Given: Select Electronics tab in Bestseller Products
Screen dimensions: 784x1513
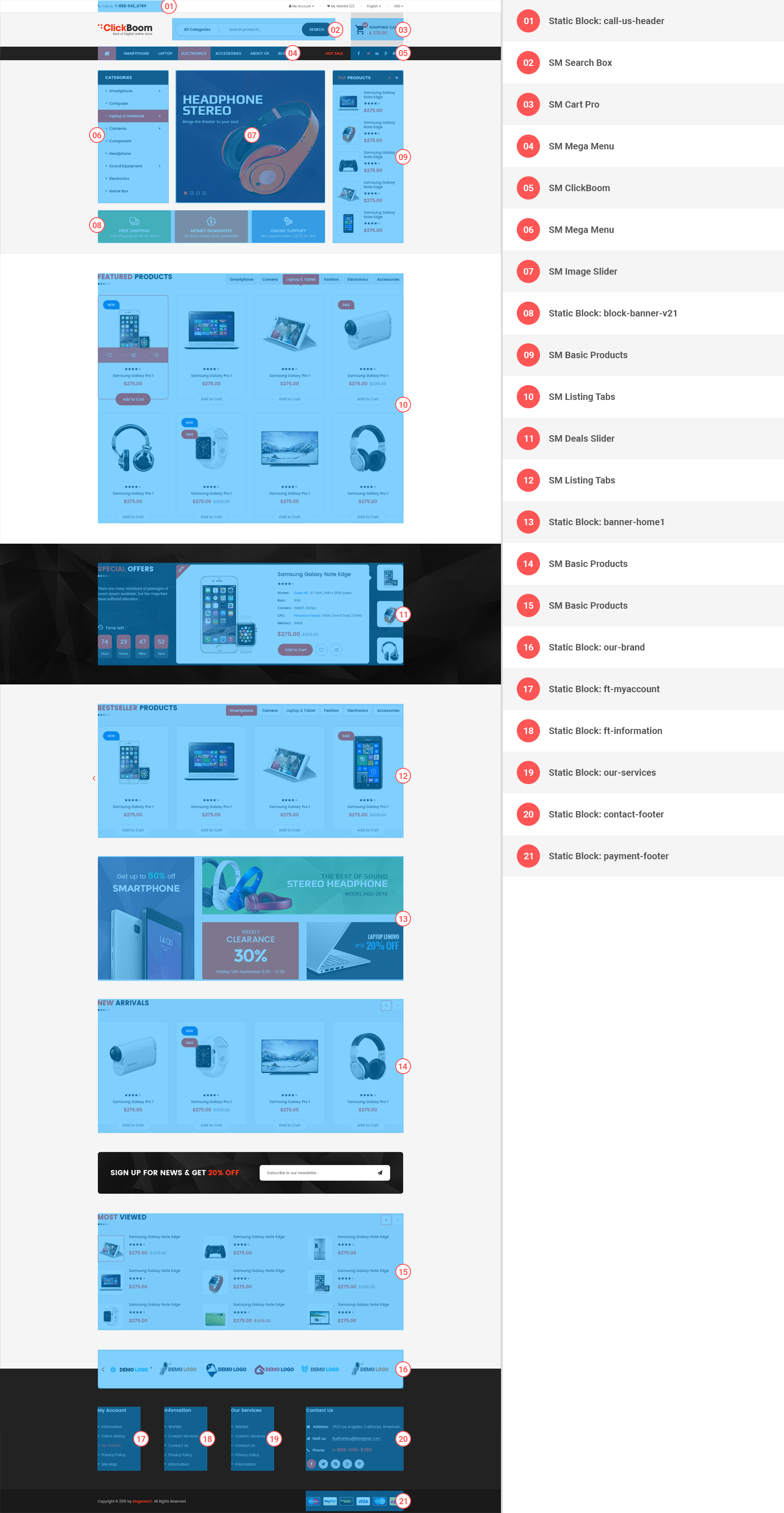Looking at the screenshot, I should pyautogui.click(x=358, y=711).
